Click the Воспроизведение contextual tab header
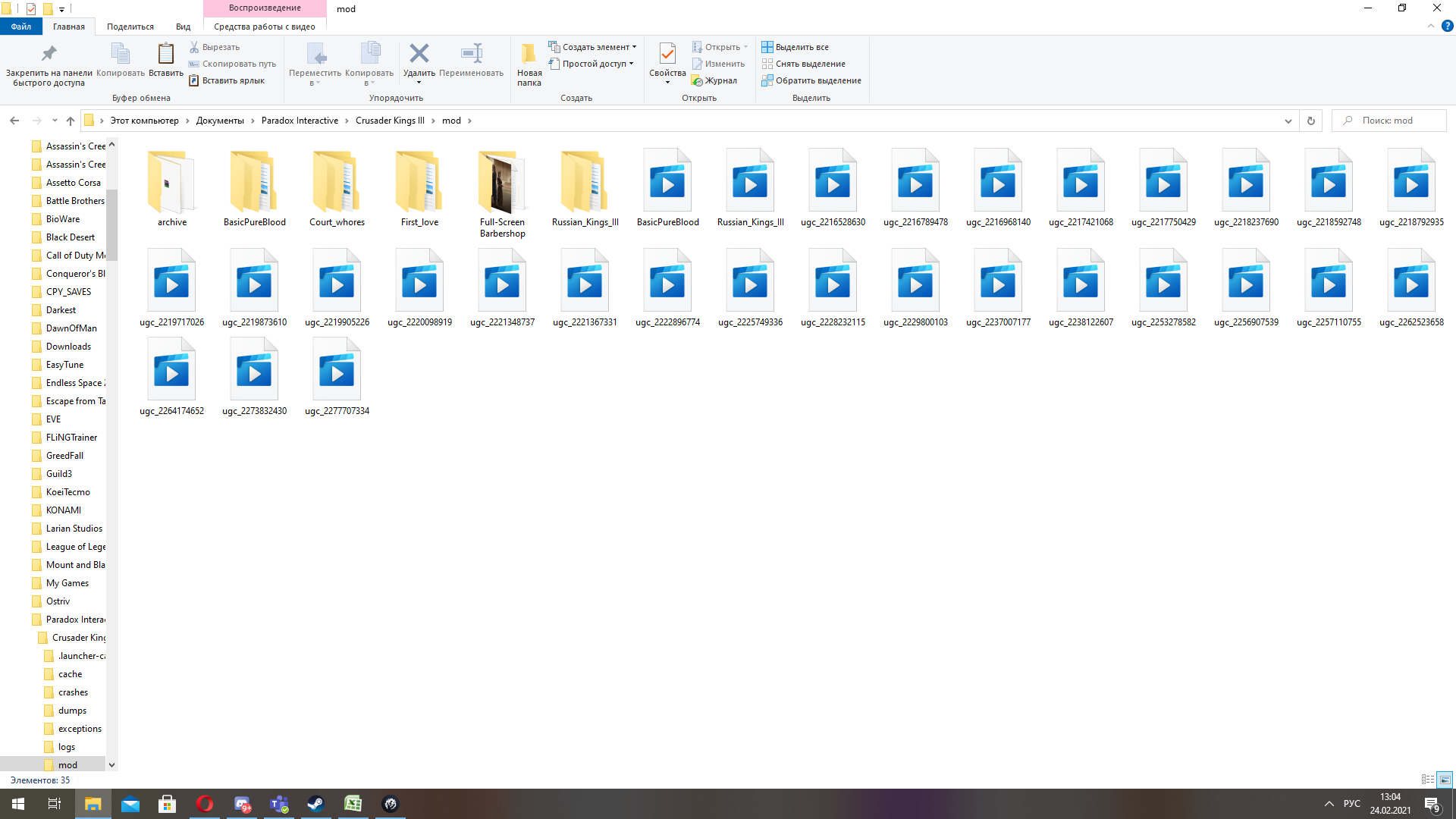This screenshot has width=1456, height=819. [265, 8]
